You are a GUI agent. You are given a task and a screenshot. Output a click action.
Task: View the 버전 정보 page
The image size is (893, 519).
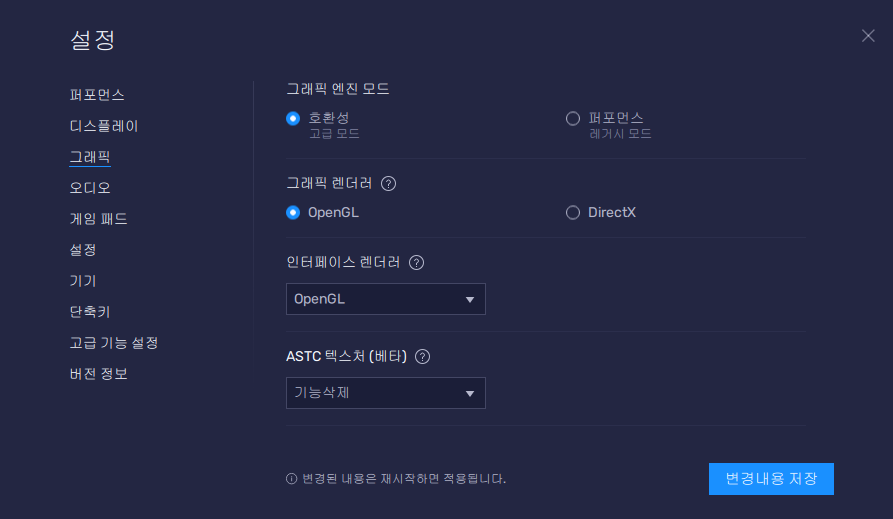98,374
